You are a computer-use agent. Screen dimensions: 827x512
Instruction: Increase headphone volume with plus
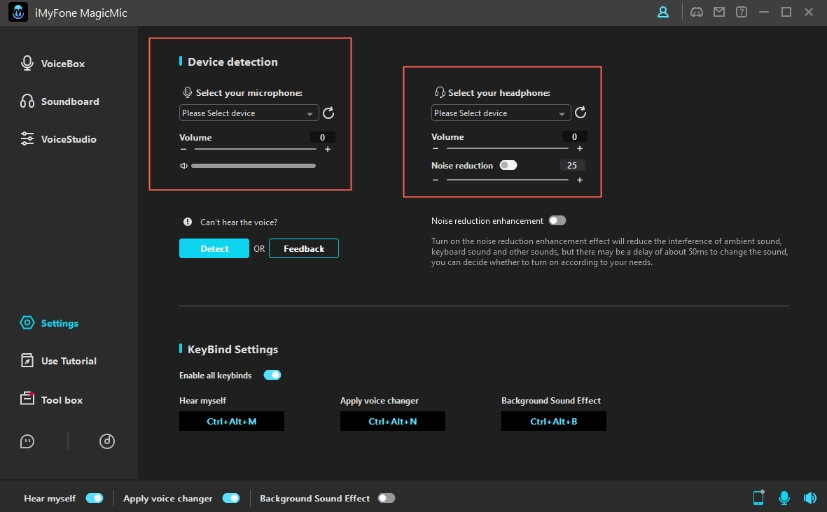[x=580, y=149]
